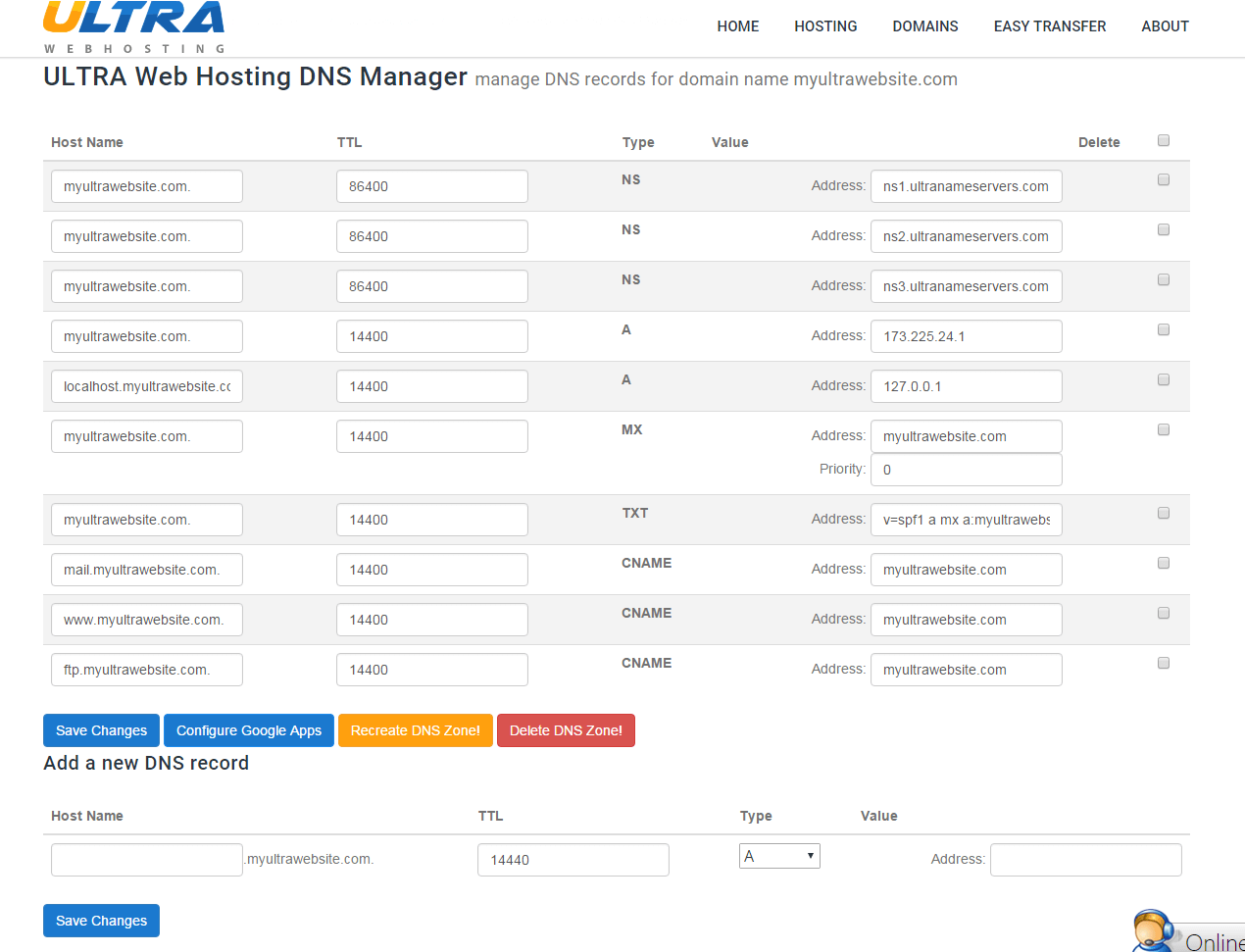Viewport: 1245px width, 952px height.
Task: Click the TXT type label
Action: pyautogui.click(x=635, y=513)
